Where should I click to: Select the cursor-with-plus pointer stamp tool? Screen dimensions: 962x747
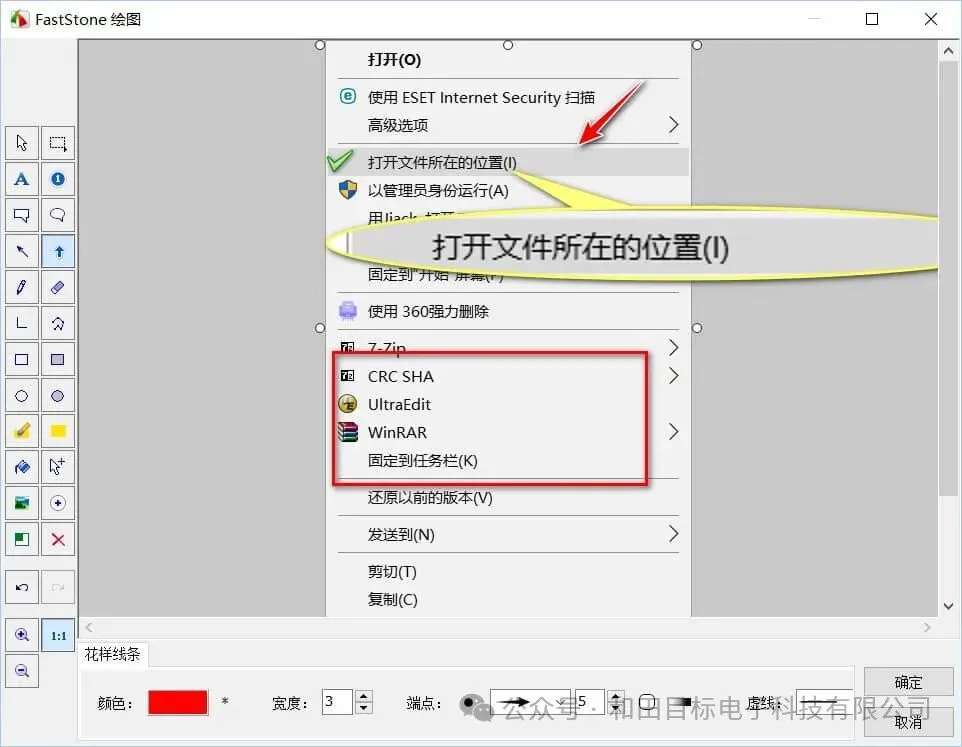click(58, 467)
